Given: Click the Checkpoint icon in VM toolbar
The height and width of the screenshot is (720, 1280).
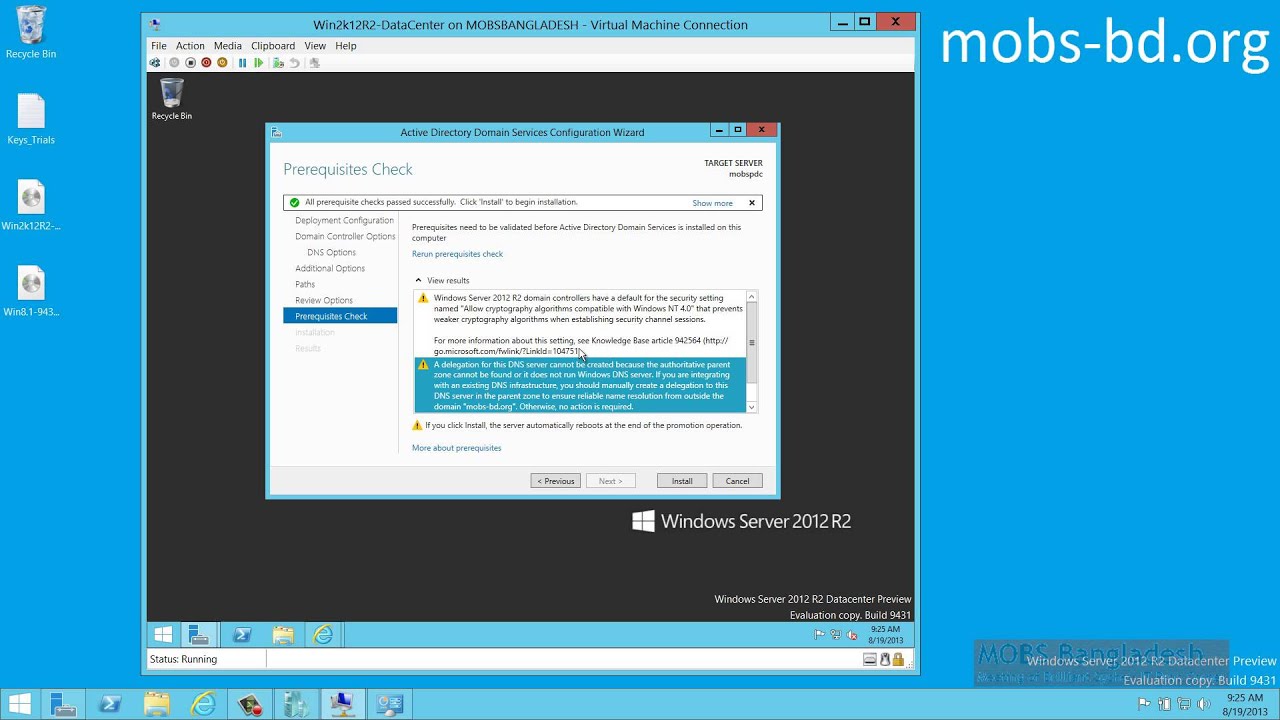Looking at the screenshot, I should (278, 63).
